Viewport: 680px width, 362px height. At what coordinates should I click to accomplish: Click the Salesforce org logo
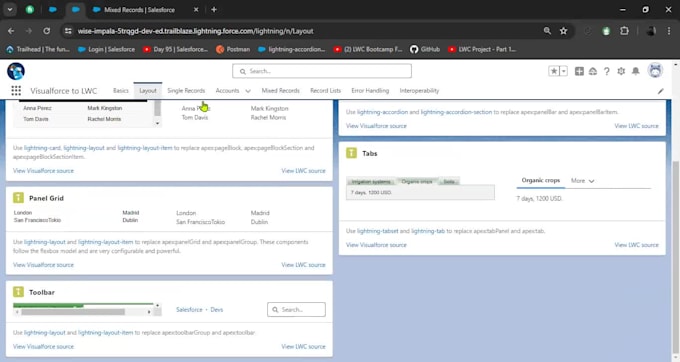point(16,71)
